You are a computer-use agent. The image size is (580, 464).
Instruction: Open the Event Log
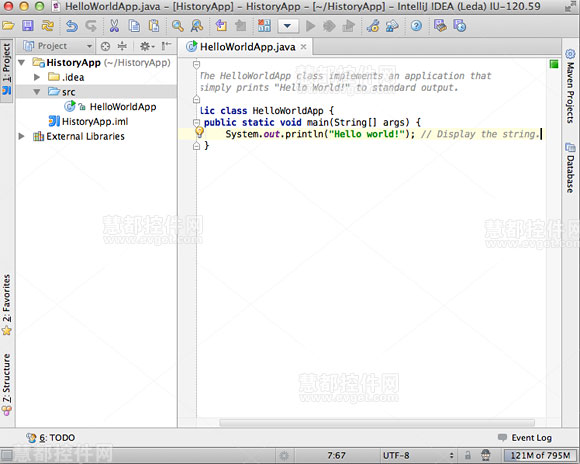click(525, 438)
